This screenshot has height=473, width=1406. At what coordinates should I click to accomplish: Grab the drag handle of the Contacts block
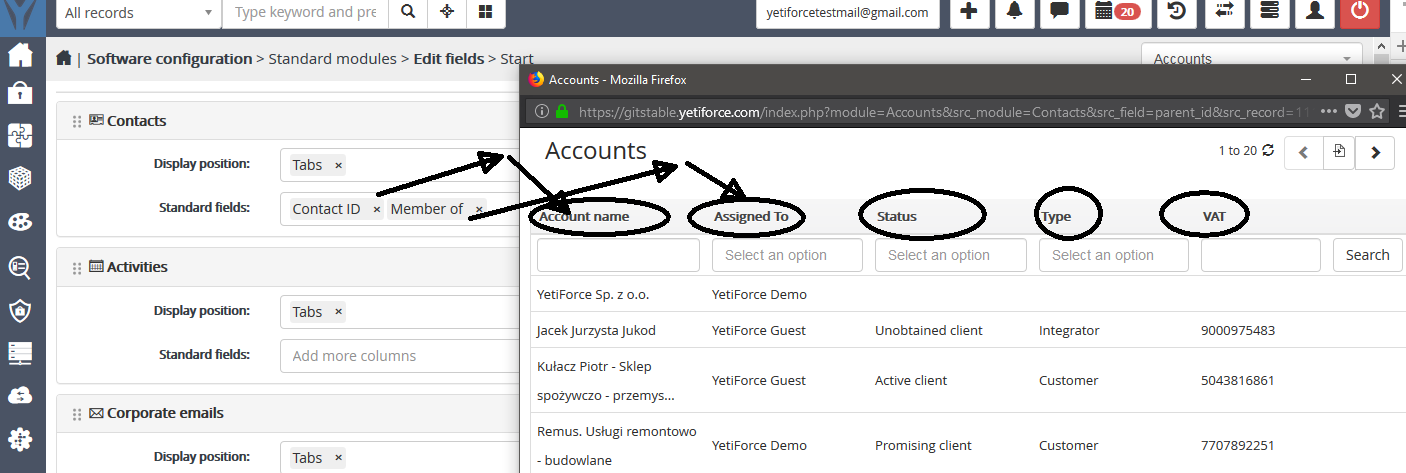(77, 121)
